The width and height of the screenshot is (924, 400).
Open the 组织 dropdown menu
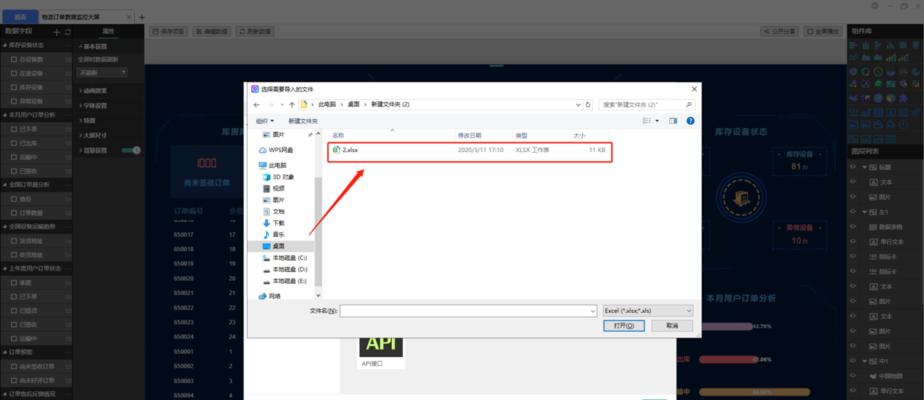point(265,121)
